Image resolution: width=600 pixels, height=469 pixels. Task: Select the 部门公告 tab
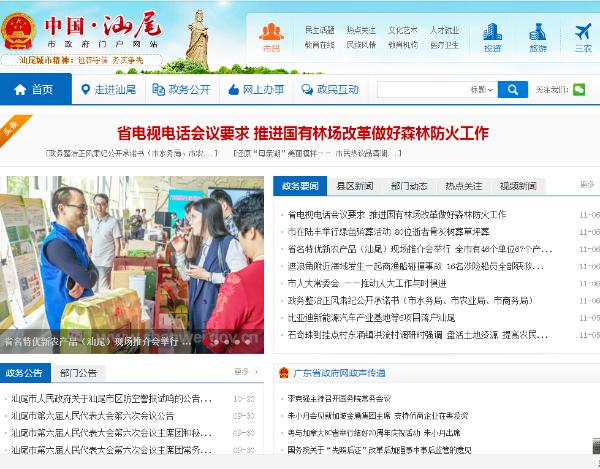coord(78,373)
